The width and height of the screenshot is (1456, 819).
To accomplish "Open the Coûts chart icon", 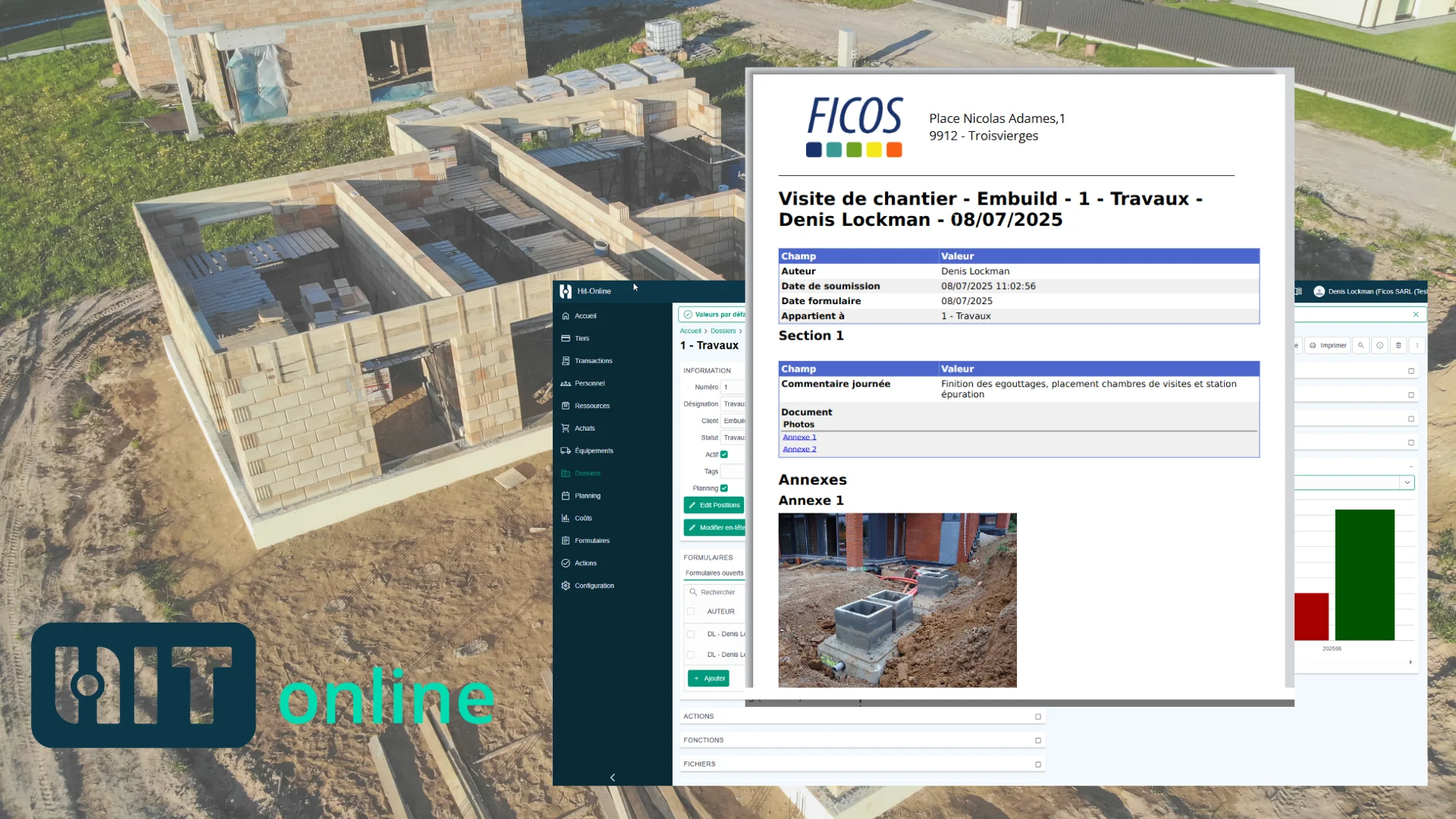I will click(x=565, y=518).
